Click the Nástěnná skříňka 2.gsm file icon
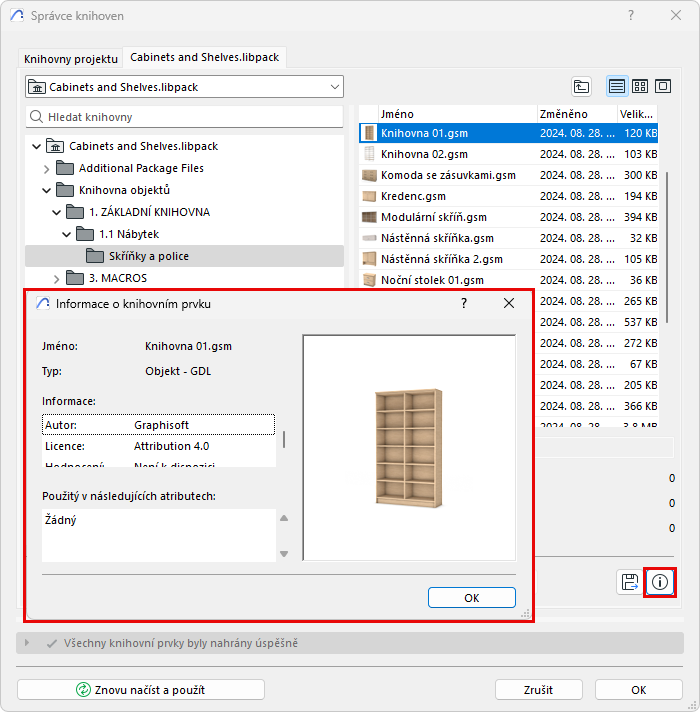The height and width of the screenshot is (712, 700). click(x=369, y=259)
